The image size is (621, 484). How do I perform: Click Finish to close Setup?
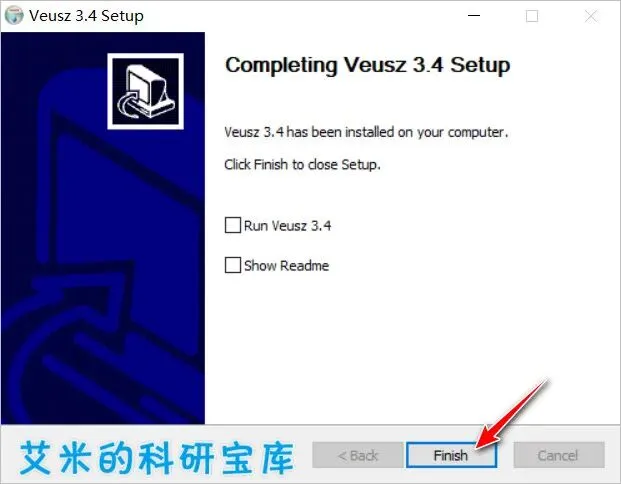pos(451,455)
